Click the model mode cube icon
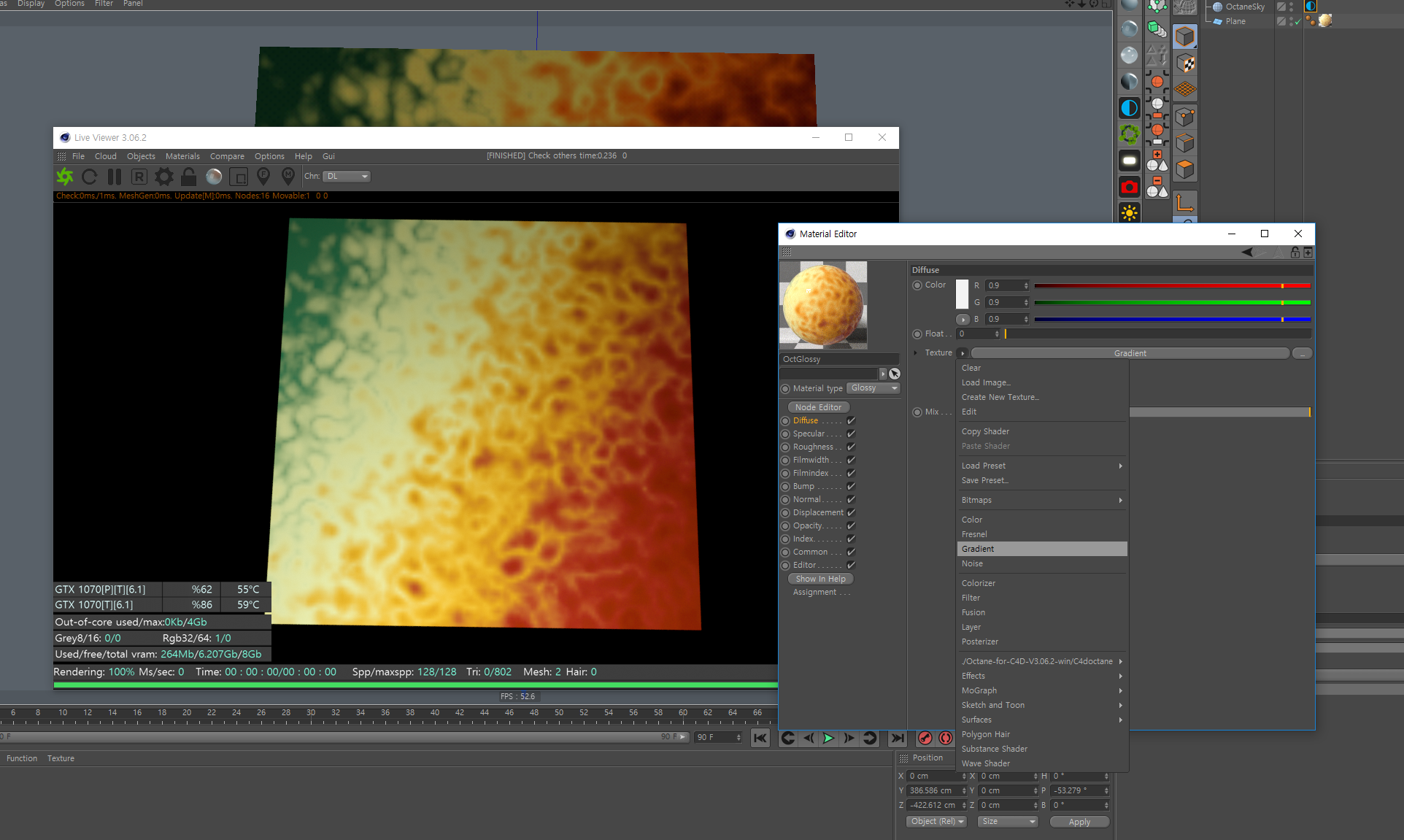This screenshot has width=1404, height=840. [1185, 36]
